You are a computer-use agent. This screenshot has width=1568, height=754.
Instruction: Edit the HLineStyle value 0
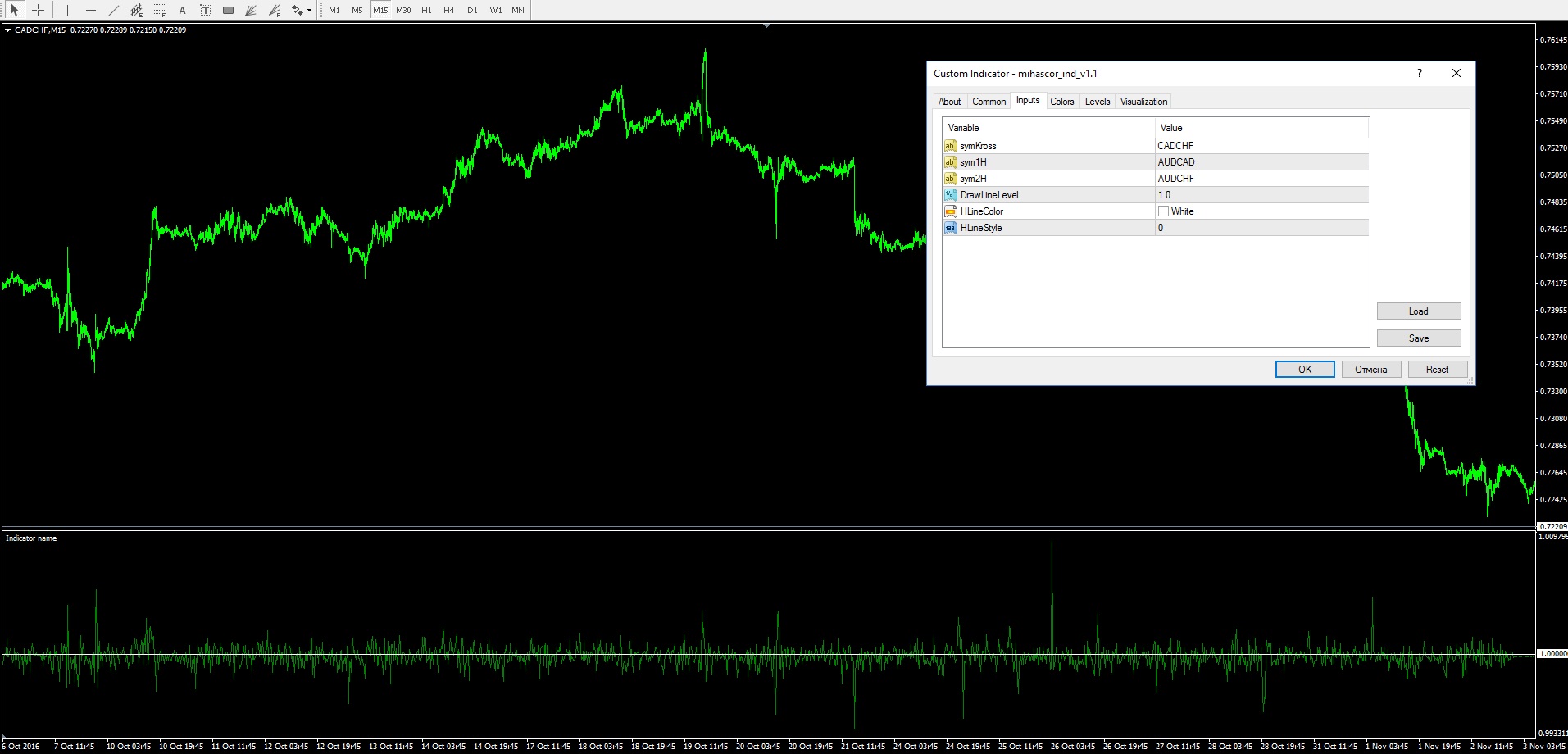(1261, 228)
